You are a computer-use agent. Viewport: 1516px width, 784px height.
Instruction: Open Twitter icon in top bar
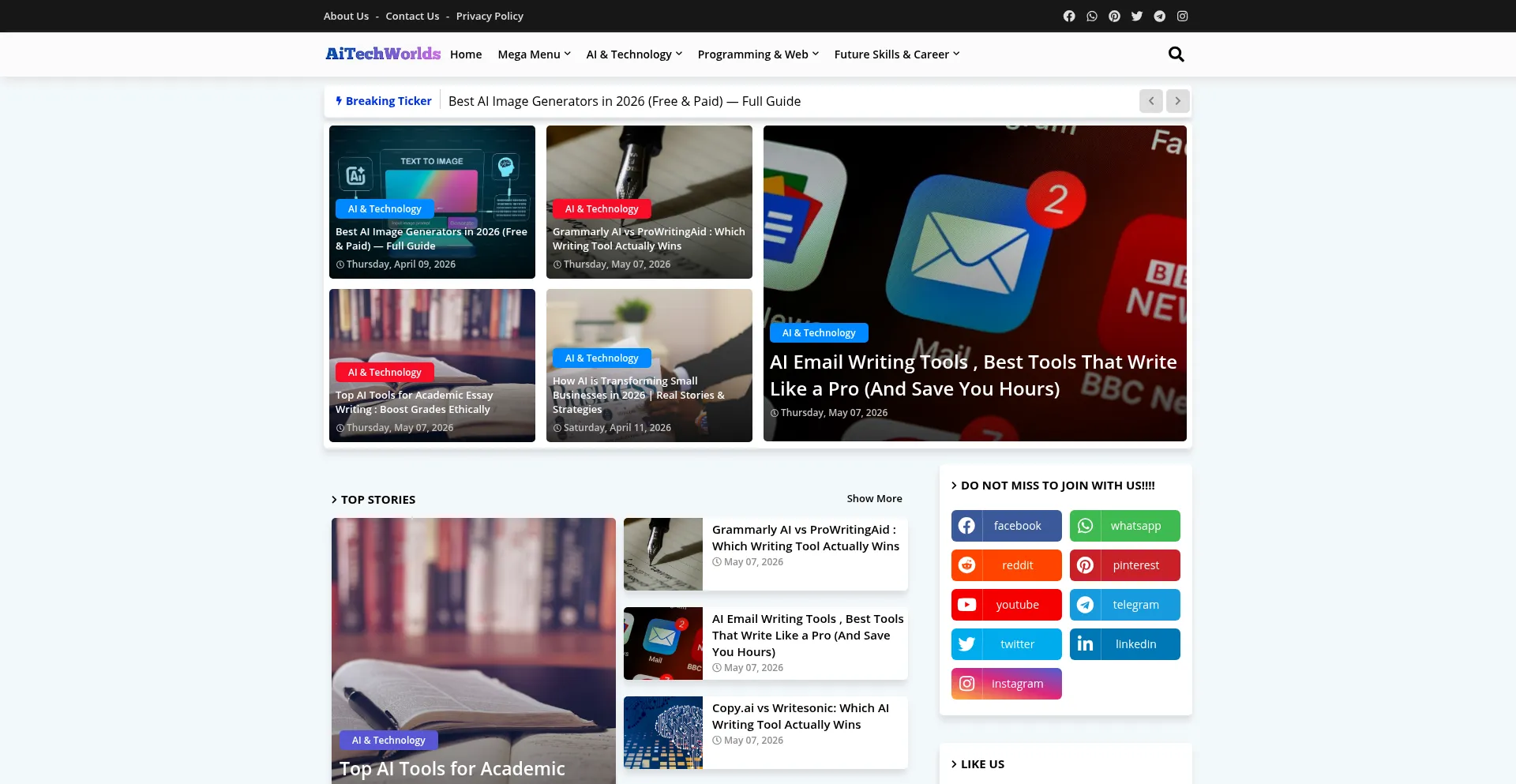(1137, 16)
